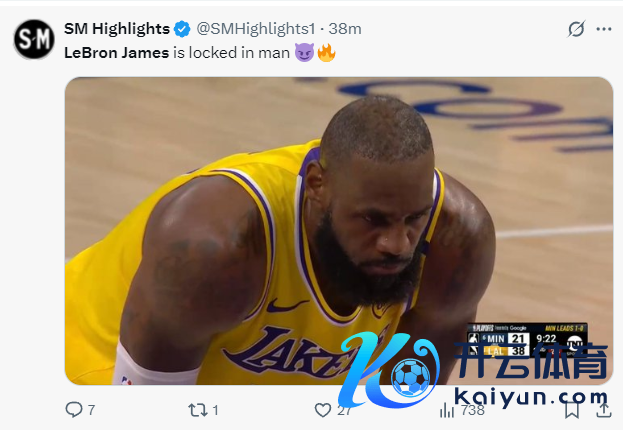This screenshot has height=430, width=623.
Task: Share the post via the upload arrow icon
Action: tap(602, 409)
